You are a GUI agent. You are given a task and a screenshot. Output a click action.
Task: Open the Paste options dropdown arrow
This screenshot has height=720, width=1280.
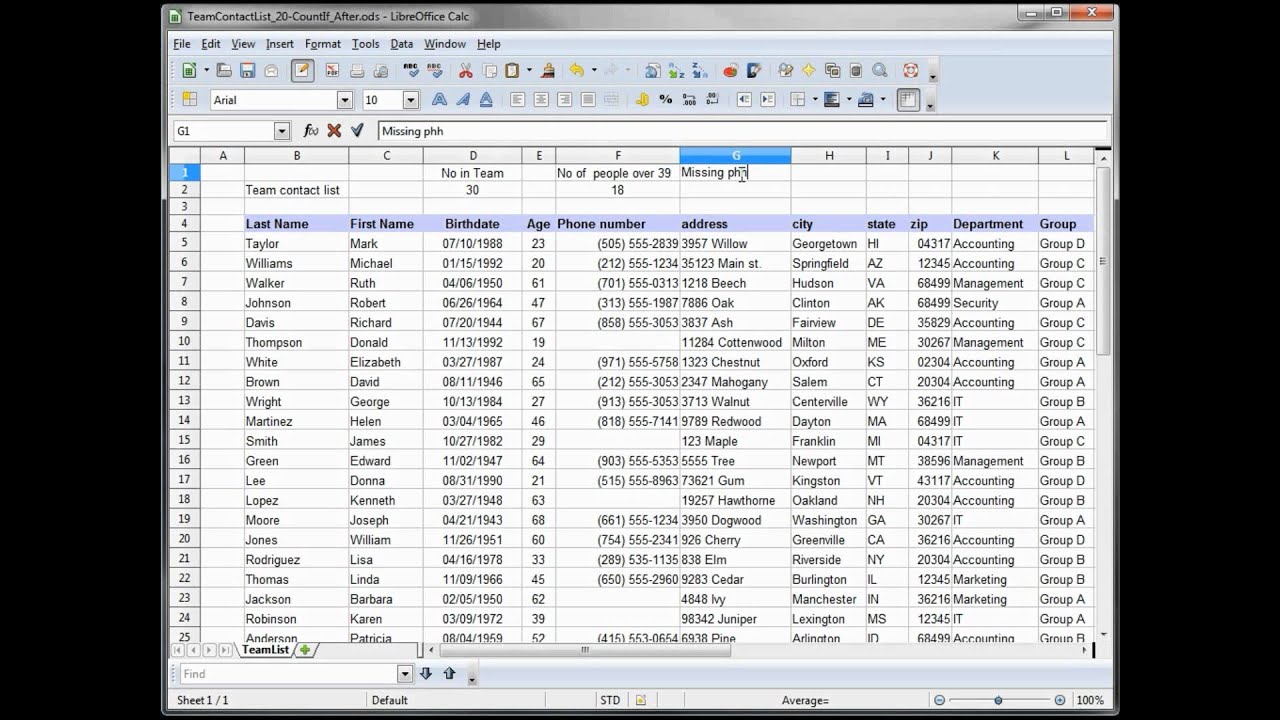pyautogui.click(x=528, y=71)
